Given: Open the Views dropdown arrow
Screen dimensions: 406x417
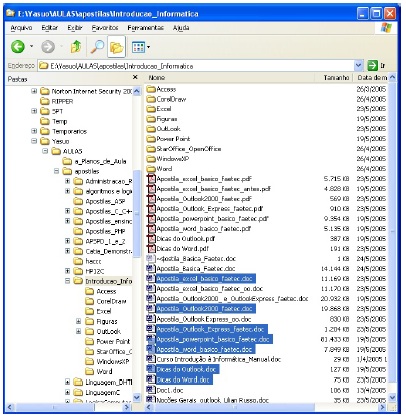Looking at the screenshot, I should tap(148, 47).
